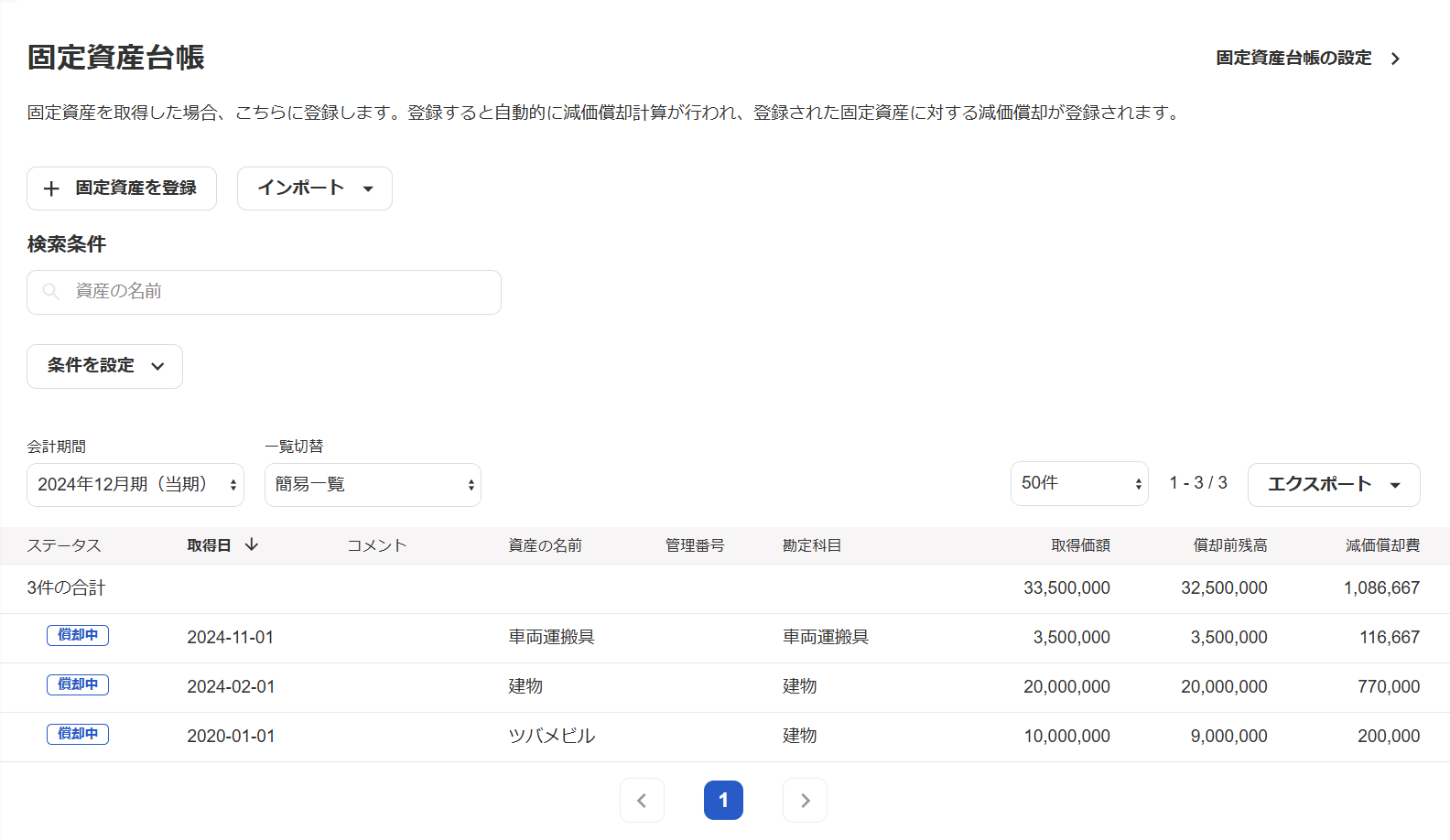Screen dimensions: 1450x840
Task: Click the descending arrow beside 取得日
Action: click(252, 545)
